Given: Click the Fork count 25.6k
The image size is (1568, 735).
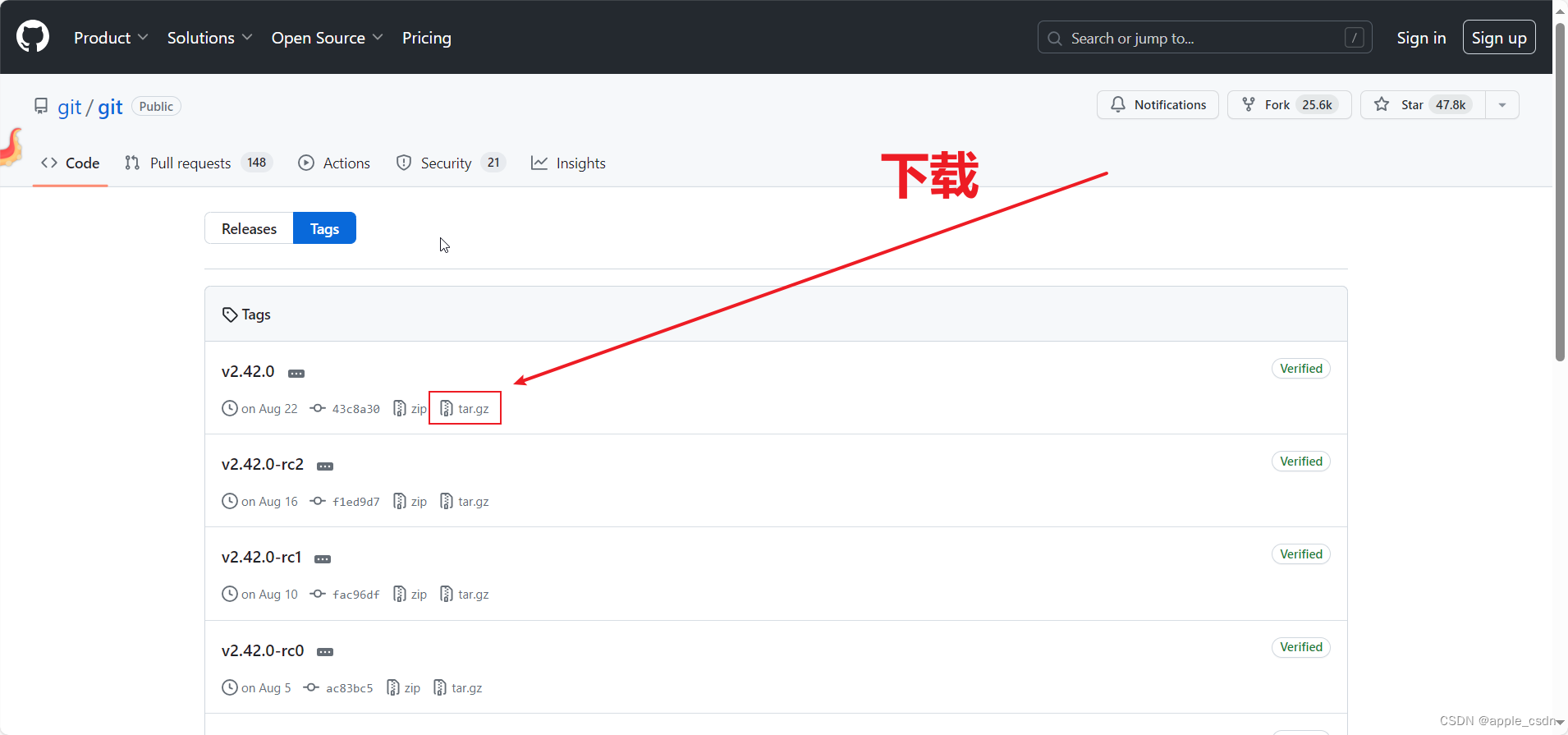Looking at the screenshot, I should pos(1317,105).
